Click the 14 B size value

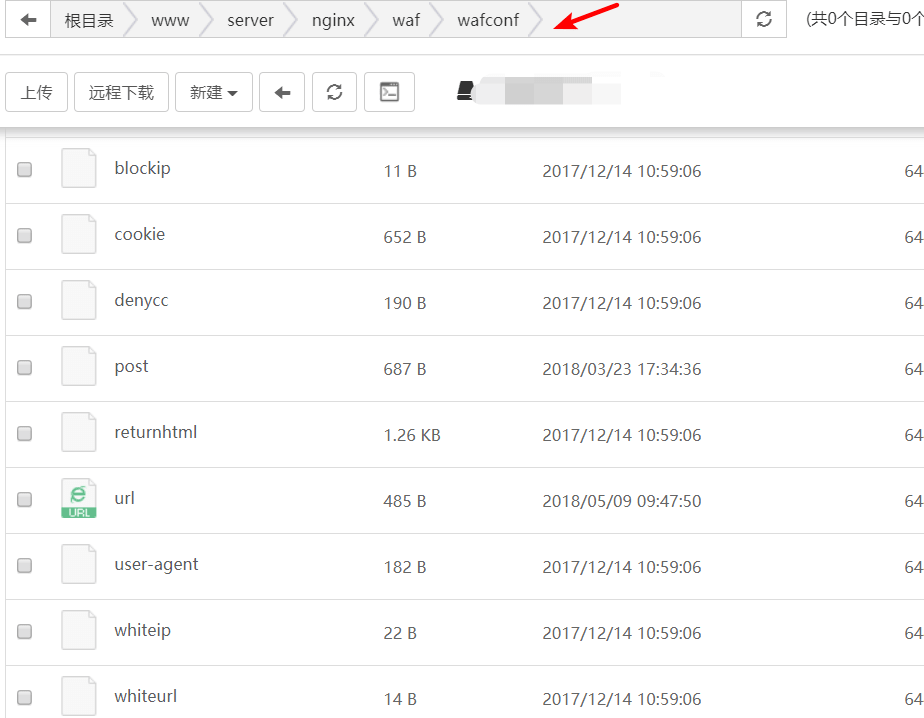coord(400,699)
